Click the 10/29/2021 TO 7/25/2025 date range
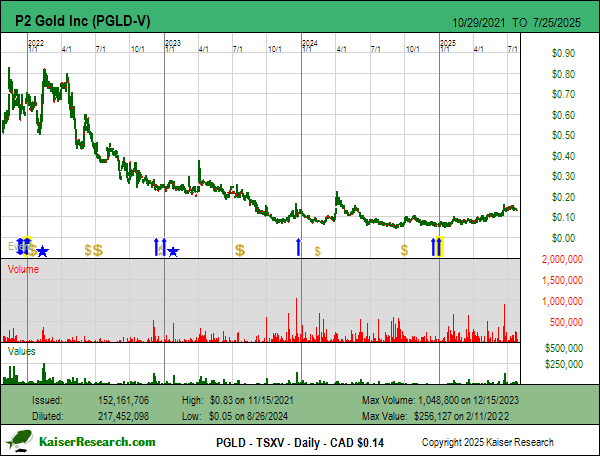 (516, 23)
